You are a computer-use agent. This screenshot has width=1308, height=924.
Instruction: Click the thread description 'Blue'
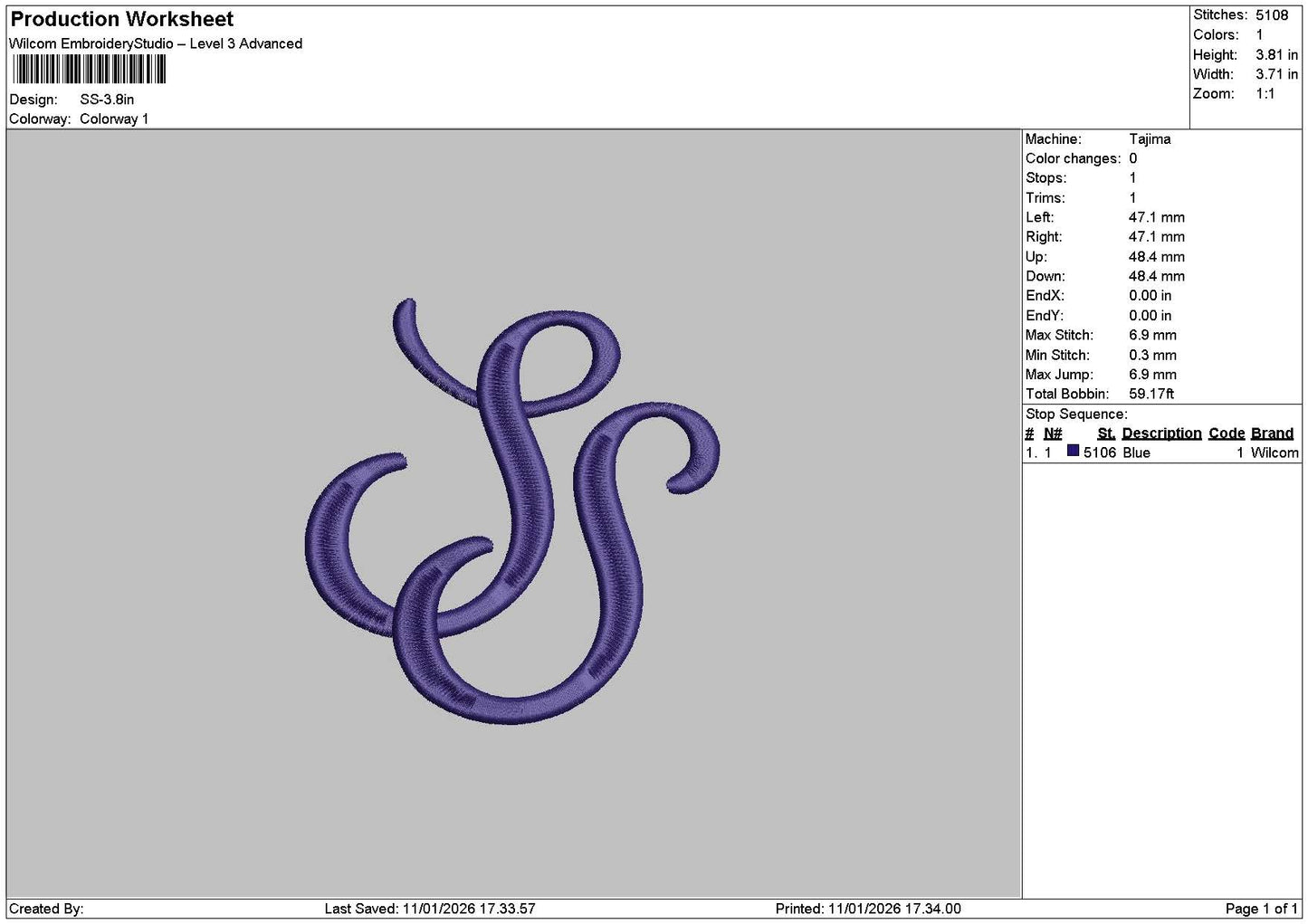pos(1136,452)
